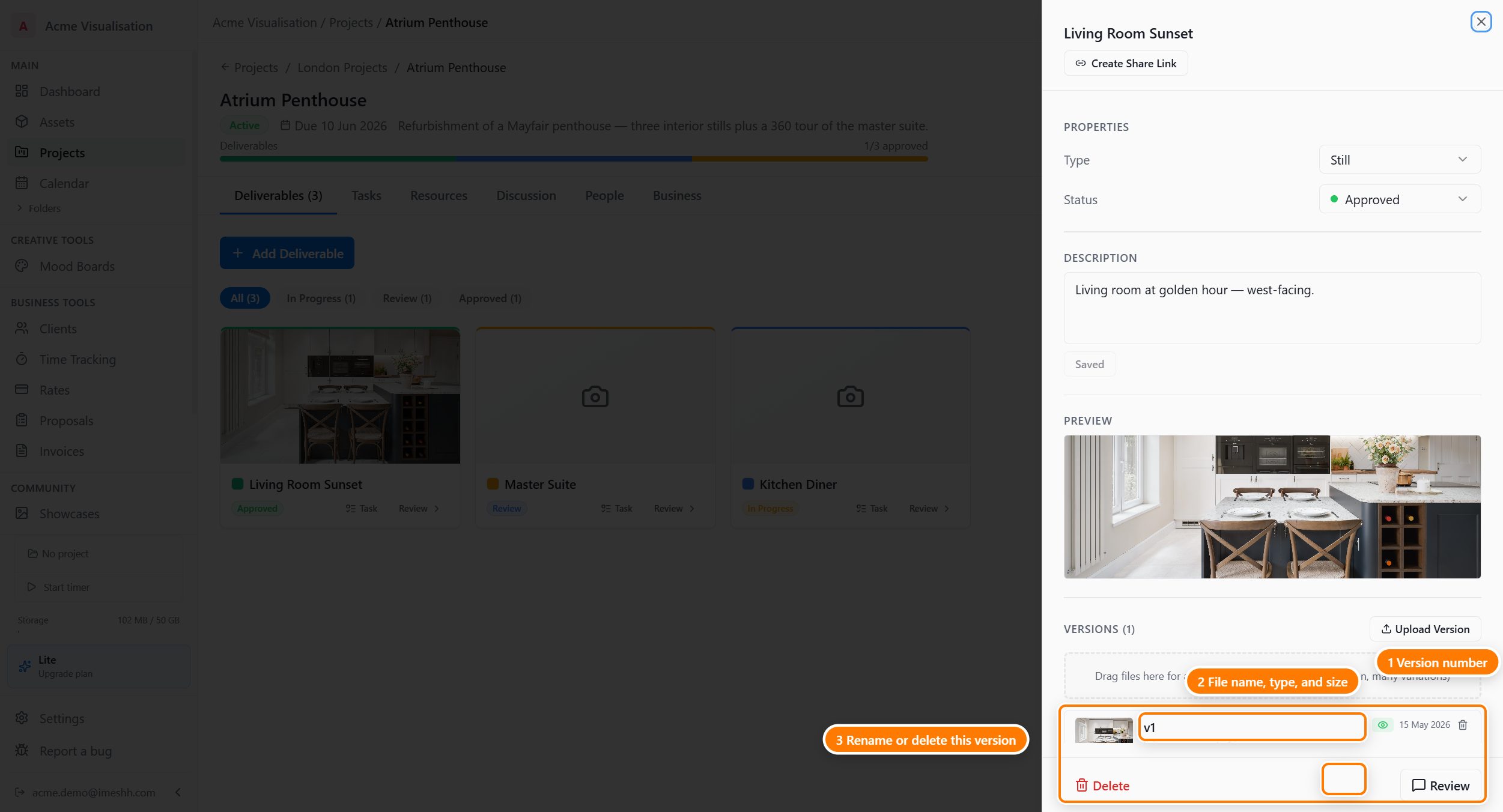The image size is (1503, 812).
Task: Click blue colour square on Kitchen Diner
Action: (x=748, y=483)
